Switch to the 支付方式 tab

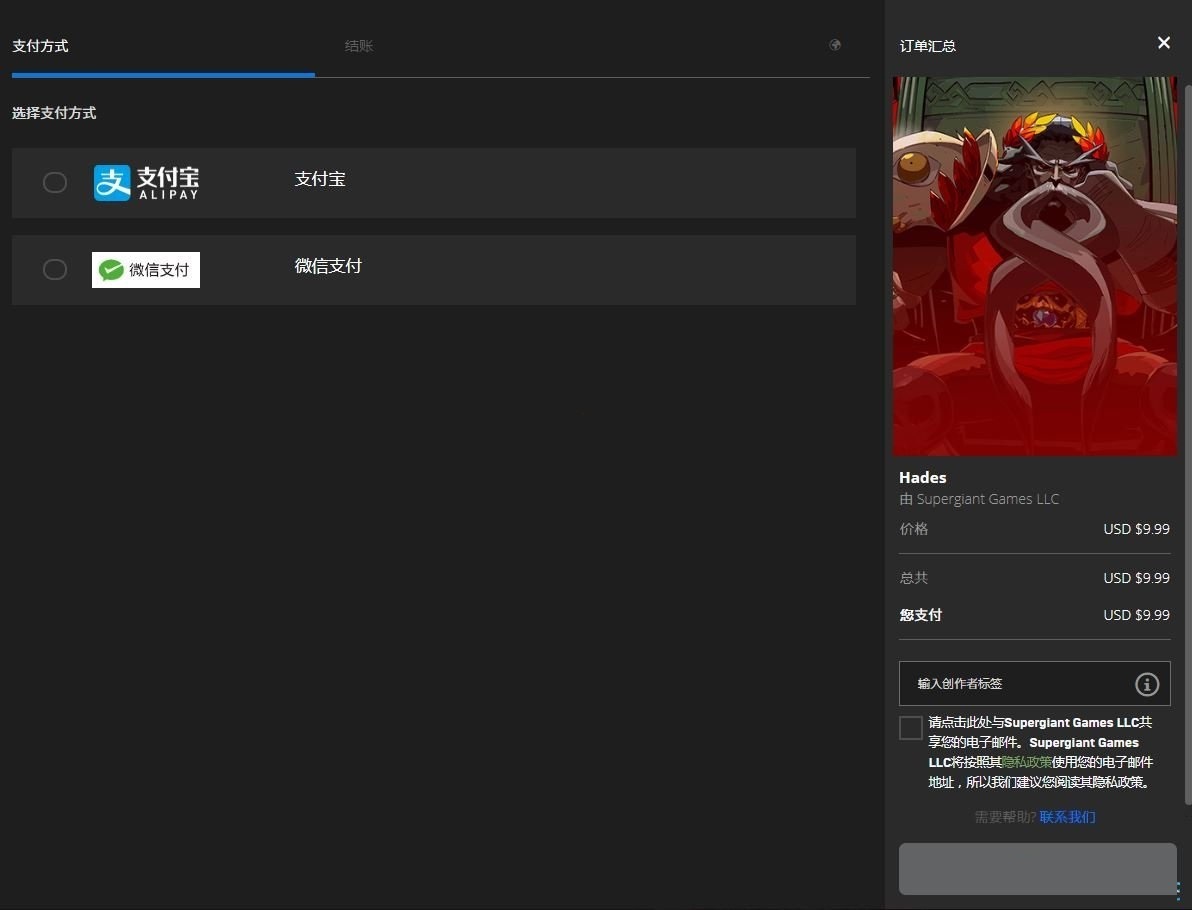tap(40, 46)
